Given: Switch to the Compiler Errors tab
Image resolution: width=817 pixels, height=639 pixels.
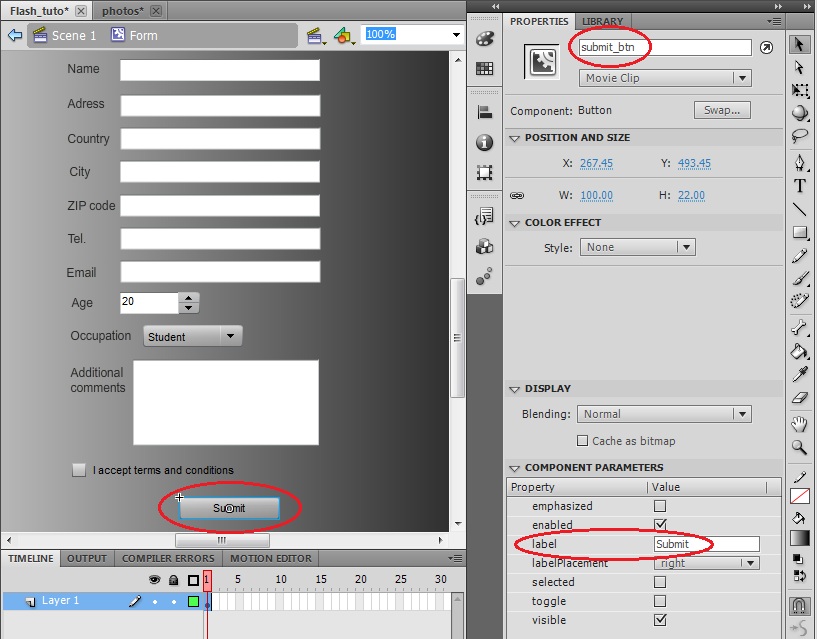Looking at the screenshot, I should pyautogui.click(x=168, y=558).
